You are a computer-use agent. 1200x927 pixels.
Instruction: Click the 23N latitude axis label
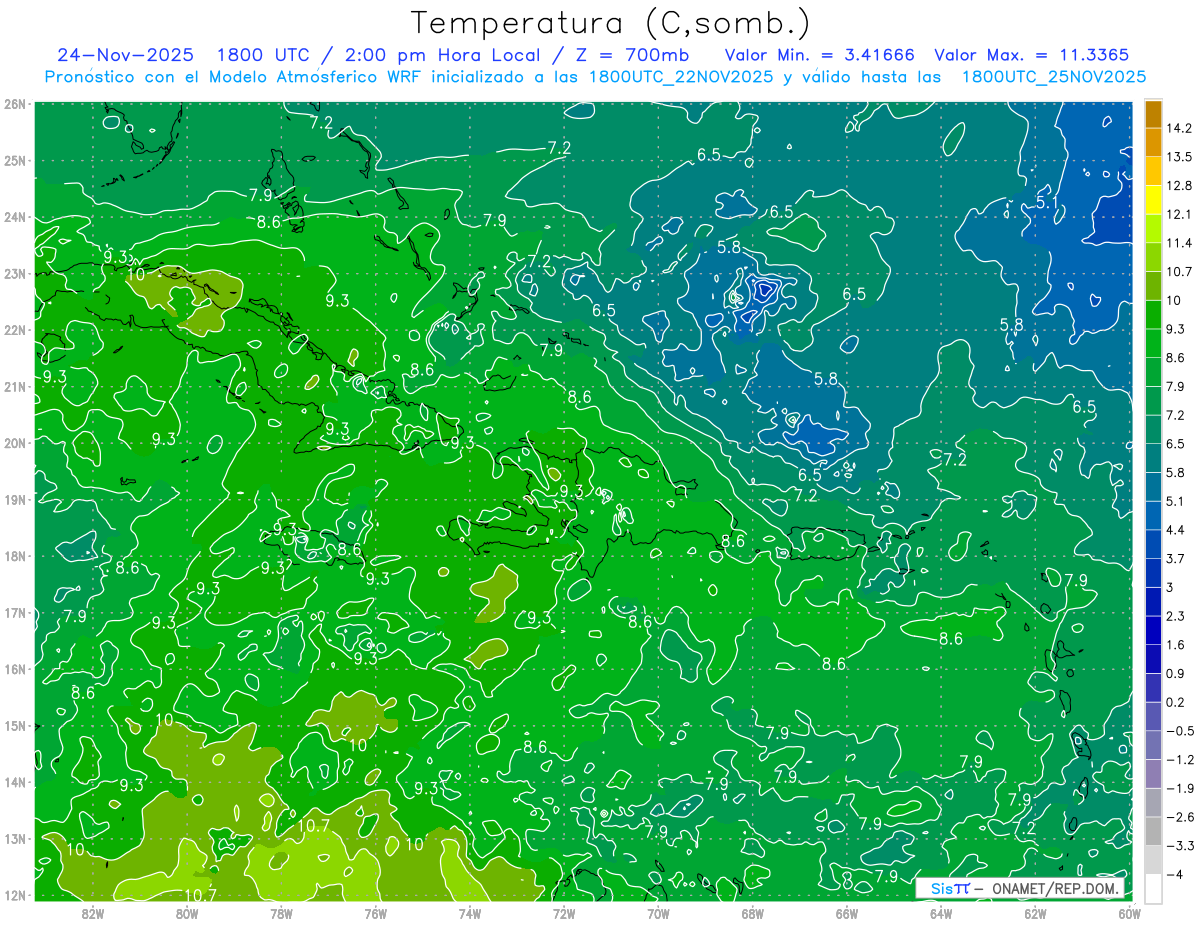point(16,273)
